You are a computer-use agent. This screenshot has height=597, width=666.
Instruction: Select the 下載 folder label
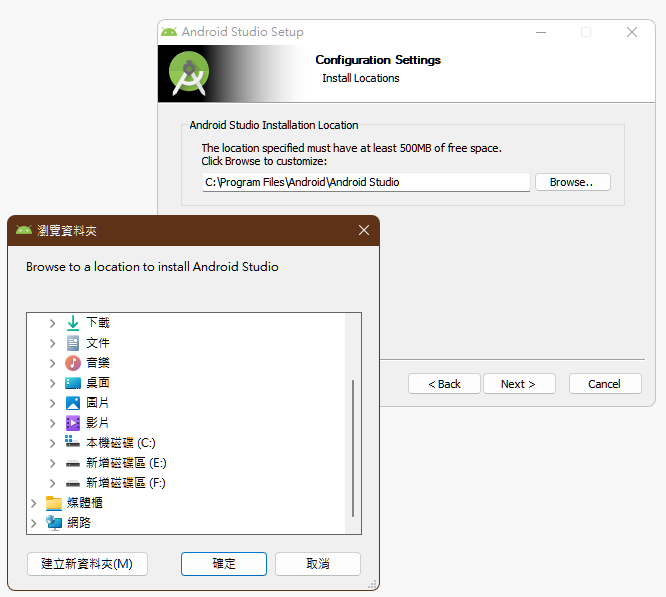click(98, 323)
